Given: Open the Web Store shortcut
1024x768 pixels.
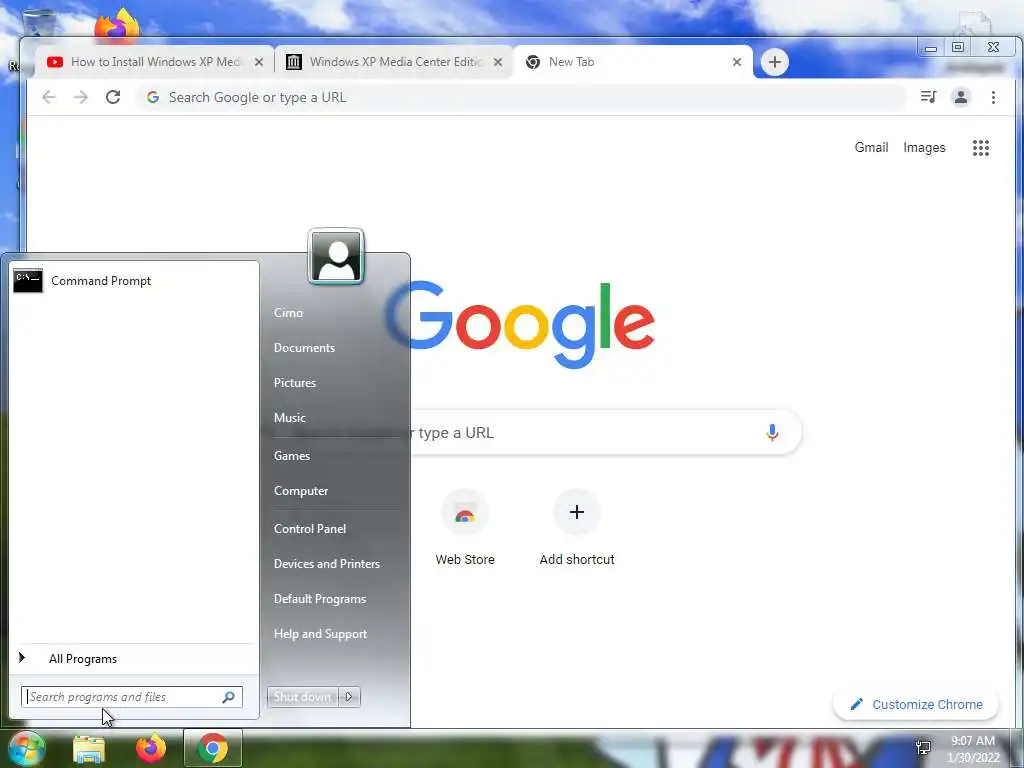Looking at the screenshot, I should pyautogui.click(x=465, y=528).
